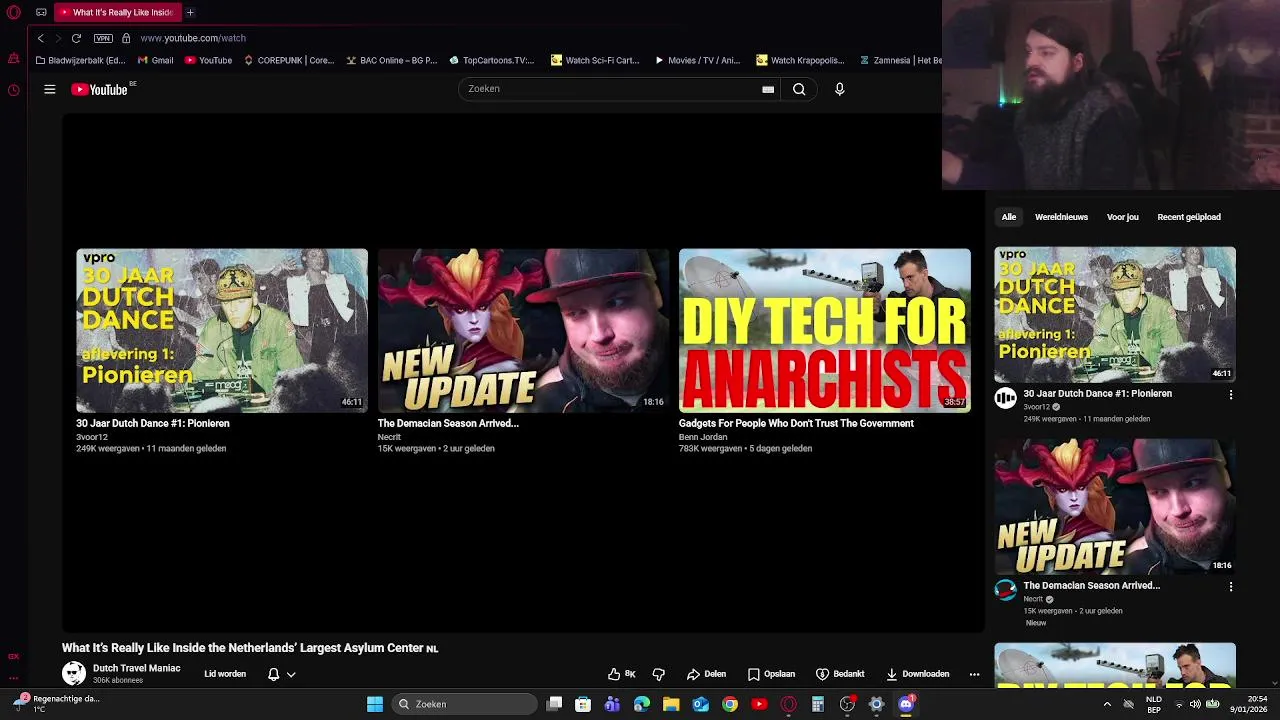Open sidebar thumbnail for The Demacian Season
The height and width of the screenshot is (720, 1280).
[x=1115, y=506]
